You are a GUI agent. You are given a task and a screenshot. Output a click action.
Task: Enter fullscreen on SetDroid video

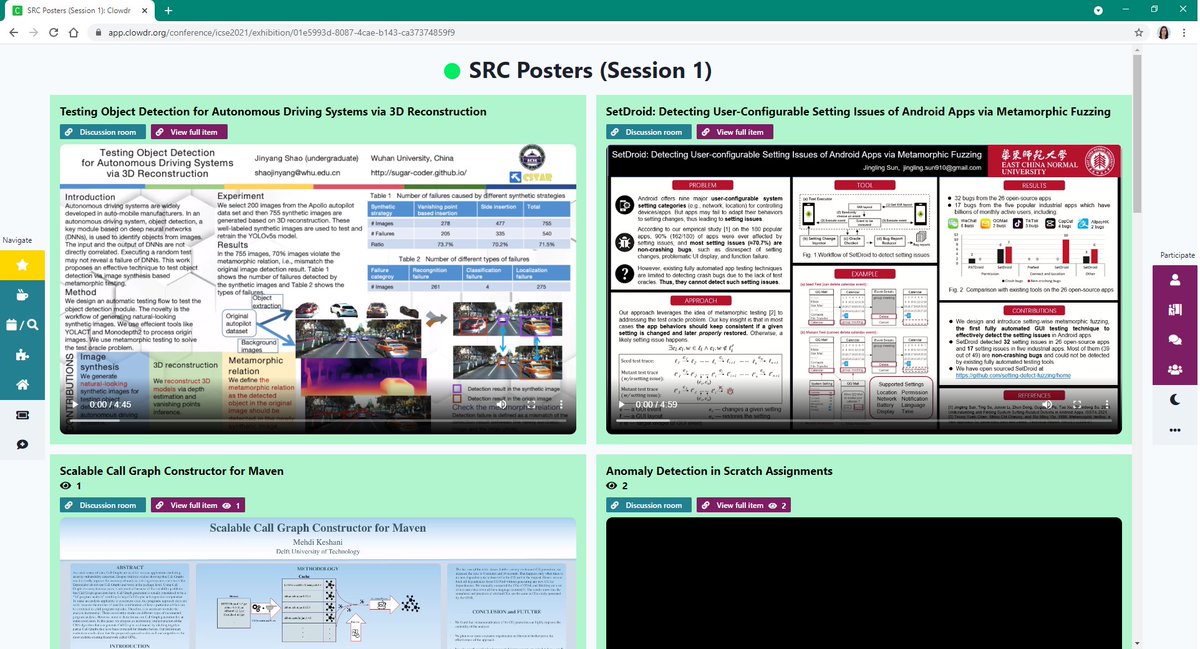pyautogui.click(x=1075, y=404)
